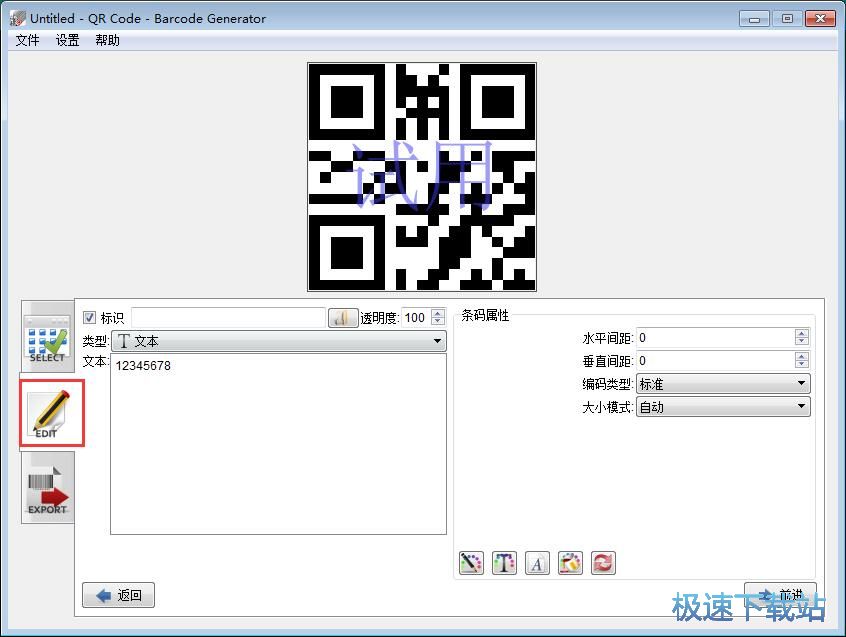Close the Barcode Generator window
Image resolution: width=846 pixels, height=637 pixels.
click(820, 19)
